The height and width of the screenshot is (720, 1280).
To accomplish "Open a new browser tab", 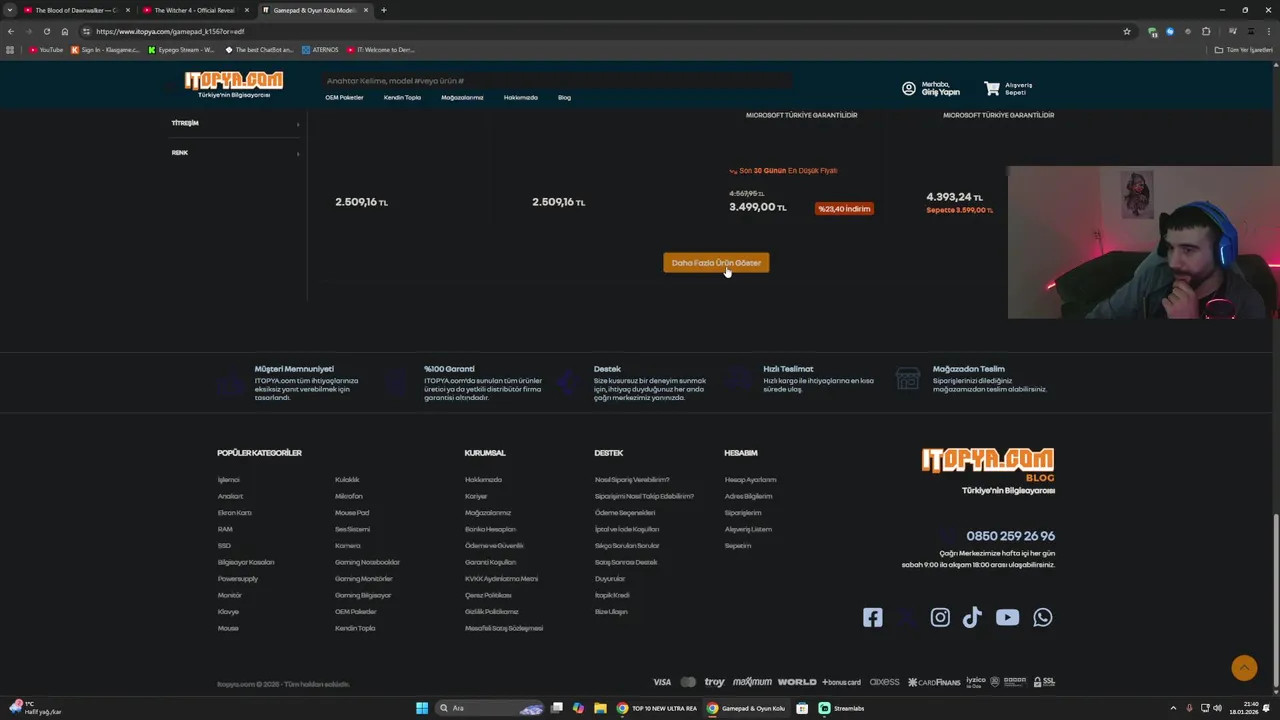I will 383,10.
